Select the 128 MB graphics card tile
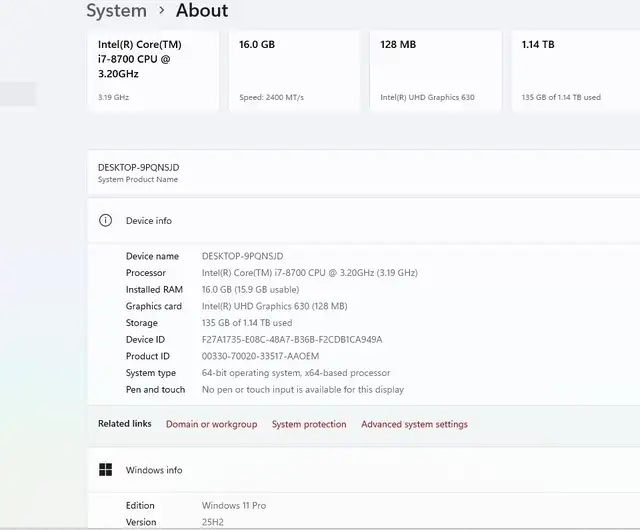Image resolution: width=640 pixels, height=530 pixels. pyautogui.click(x=436, y=71)
